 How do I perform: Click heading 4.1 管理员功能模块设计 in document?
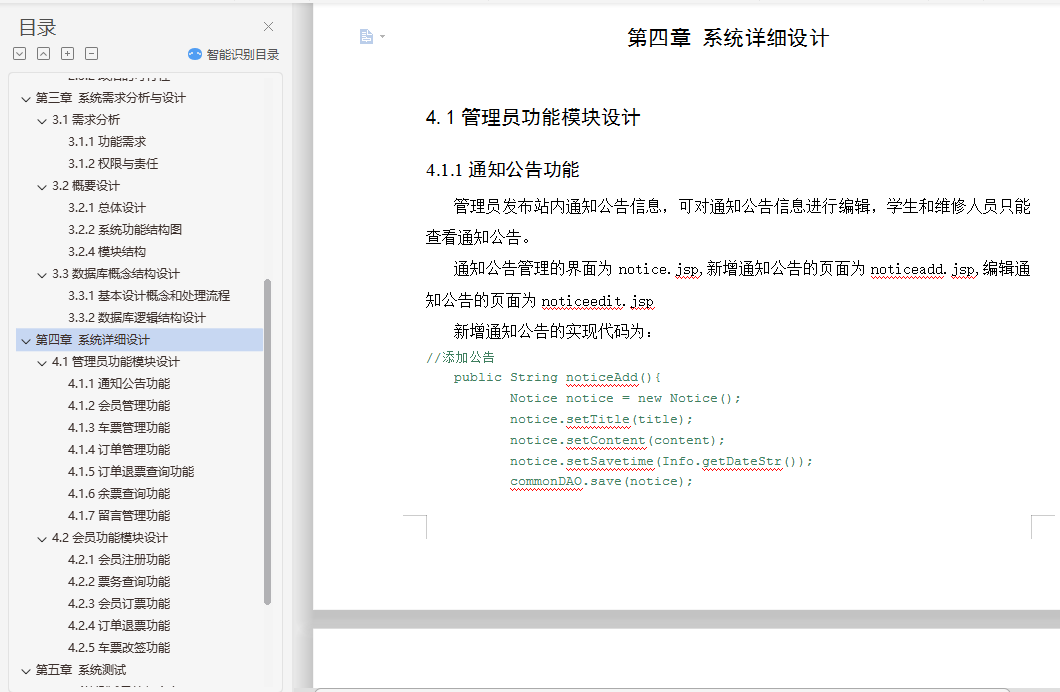pos(533,118)
